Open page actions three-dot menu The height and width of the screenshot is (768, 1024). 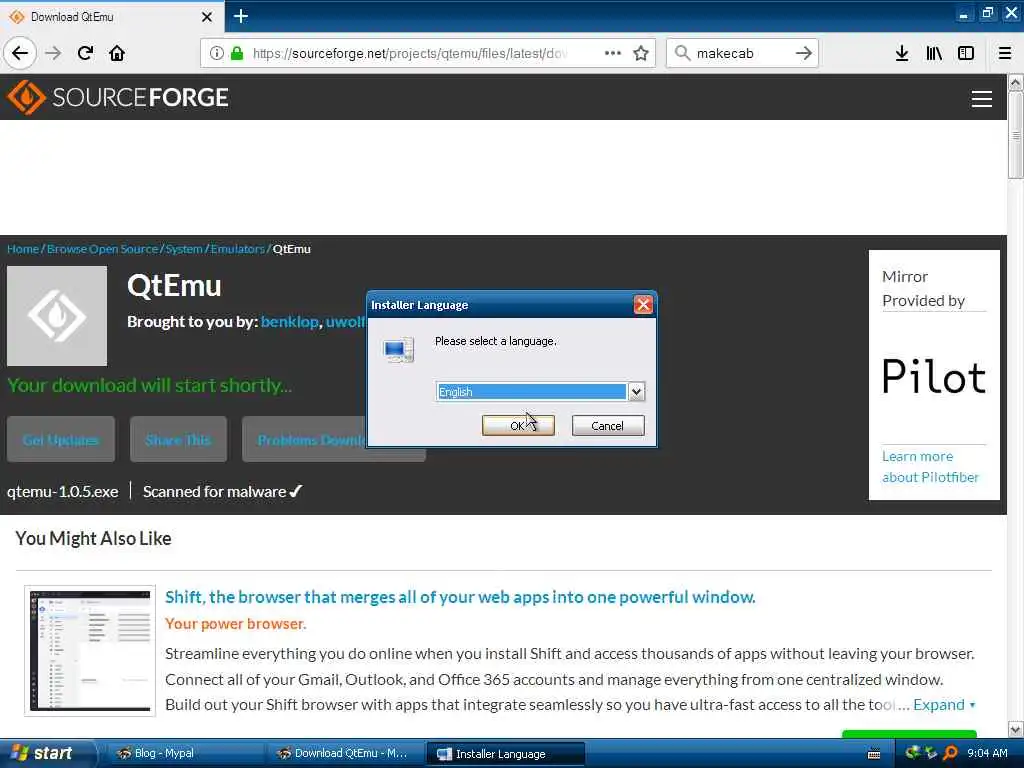pos(613,53)
